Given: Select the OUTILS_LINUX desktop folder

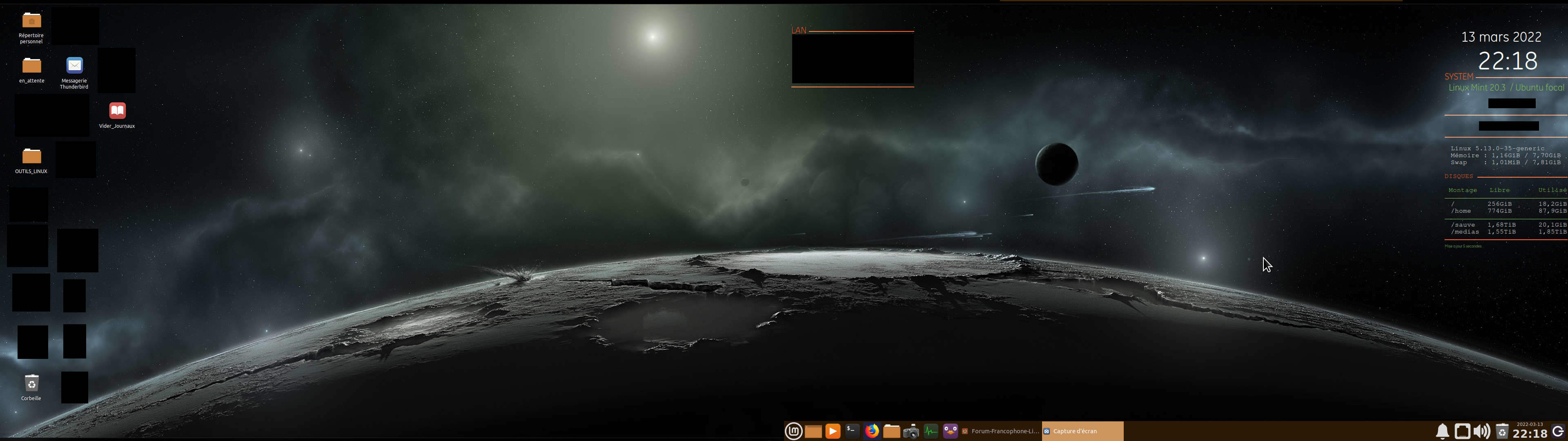Looking at the screenshot, I should [x=31, y=161].
